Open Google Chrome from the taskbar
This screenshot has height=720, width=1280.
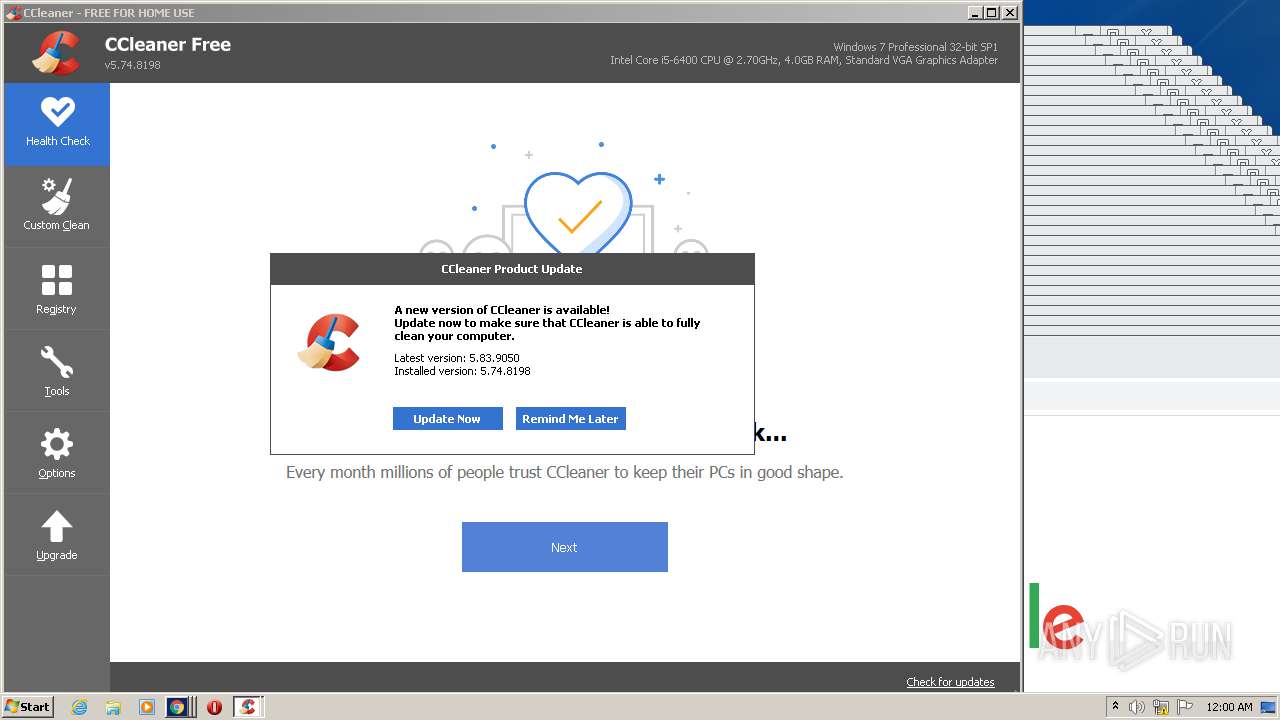pos(177,707)
